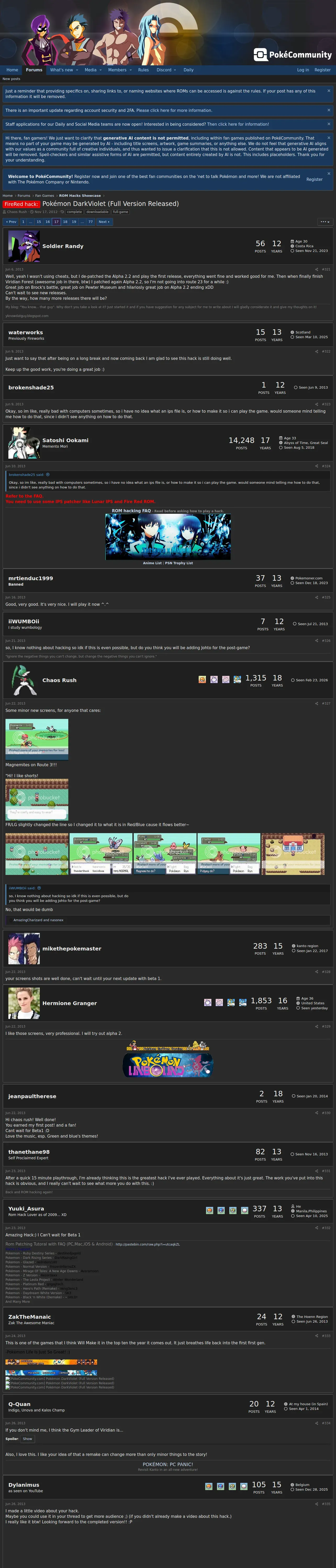Open mikethepokemaster's avatar
336x1568 pixels.
(x=24, y=948)
